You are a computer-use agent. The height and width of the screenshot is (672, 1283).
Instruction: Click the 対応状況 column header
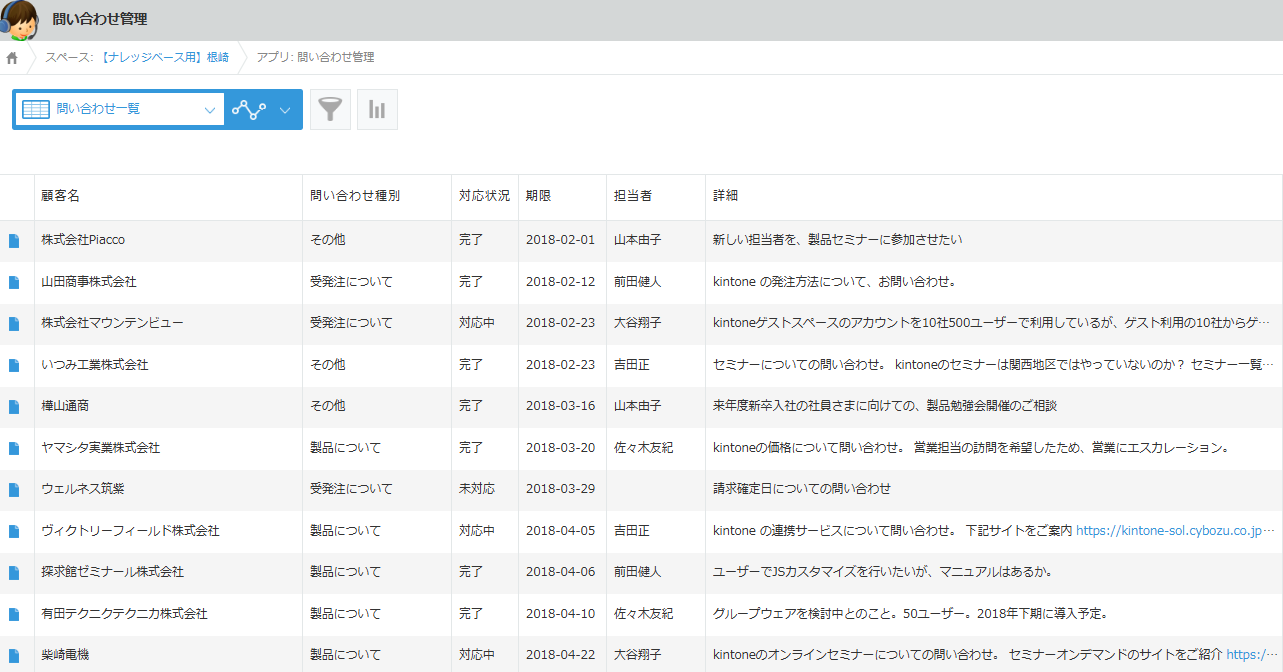(484, 196)
